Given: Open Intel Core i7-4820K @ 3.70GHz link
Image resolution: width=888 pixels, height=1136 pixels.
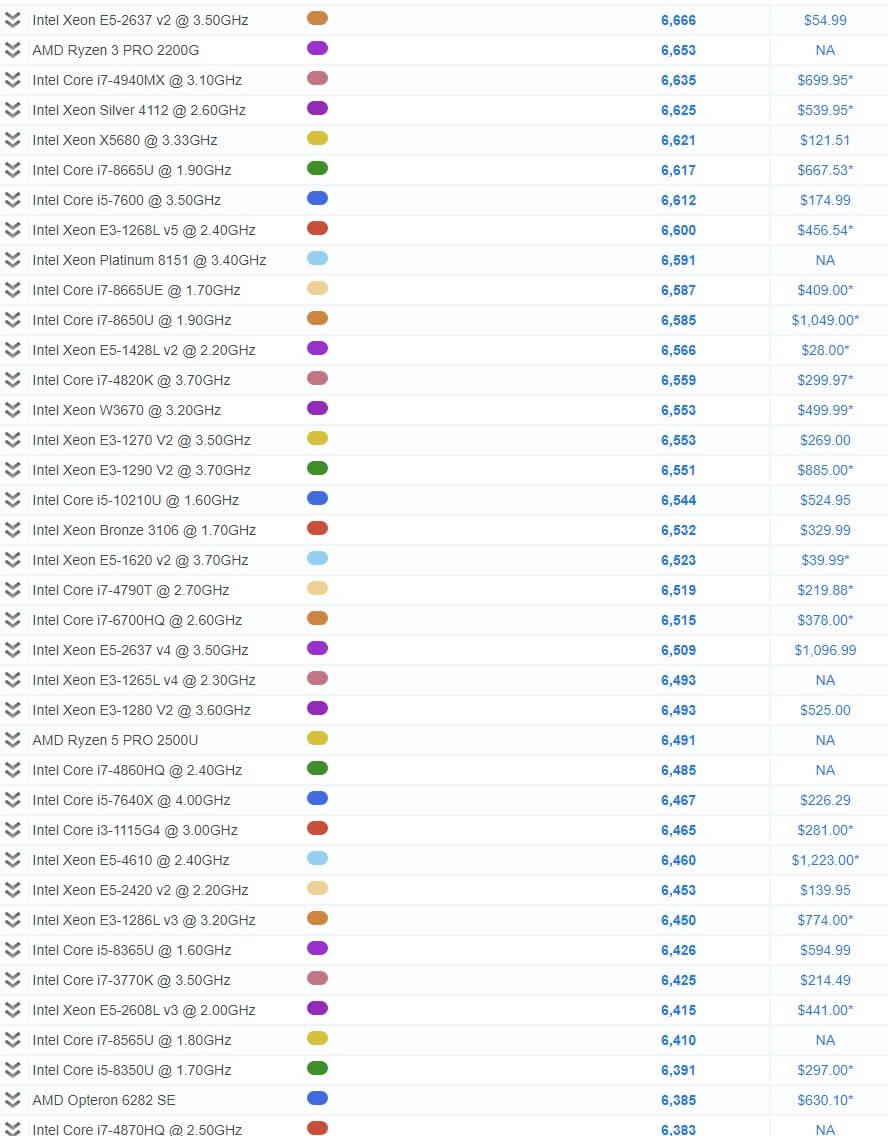Looking at the screenshot, I should pyautogui.click(x=131, y=380).
